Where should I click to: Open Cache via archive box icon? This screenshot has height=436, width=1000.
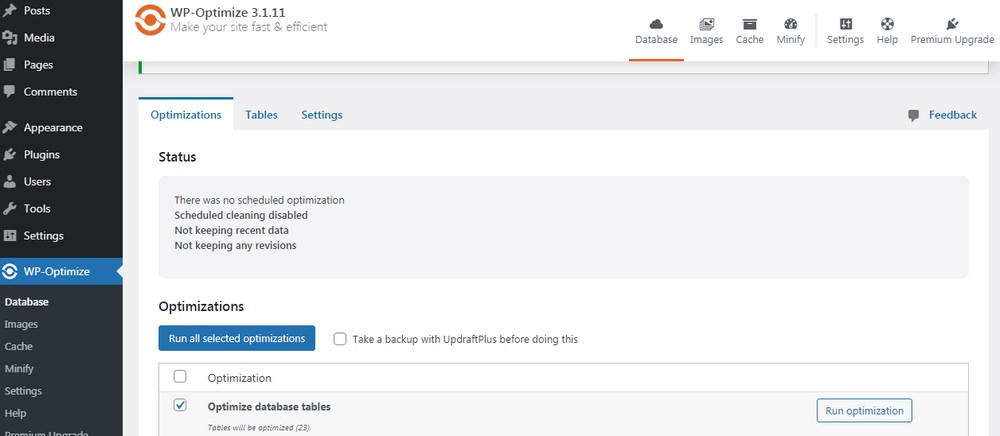tap(749, 24)
